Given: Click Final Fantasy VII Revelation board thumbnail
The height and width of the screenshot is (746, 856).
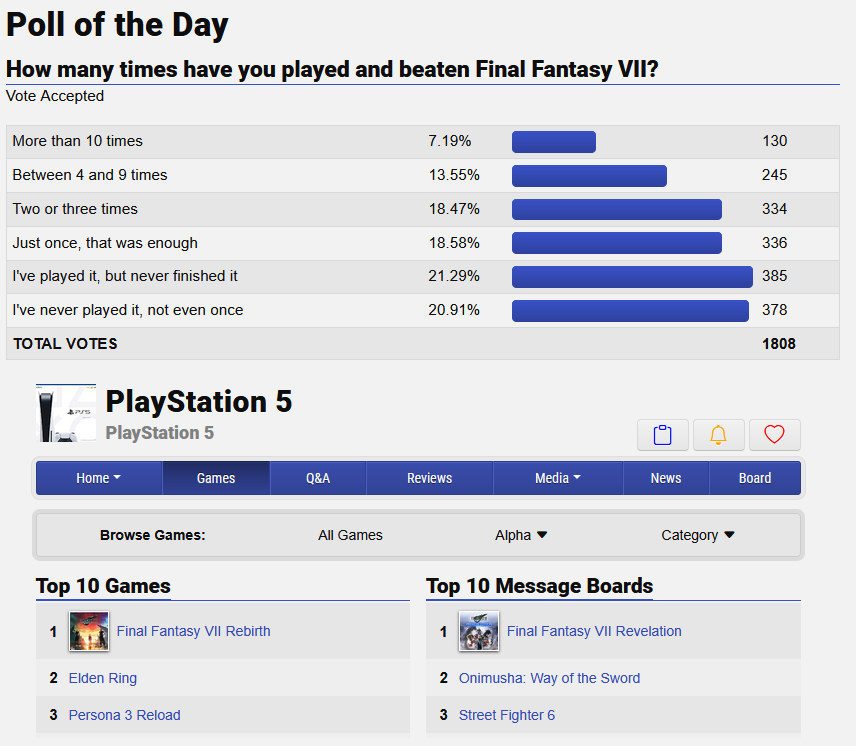Looking at the screenshot, I should click(479, 631).
